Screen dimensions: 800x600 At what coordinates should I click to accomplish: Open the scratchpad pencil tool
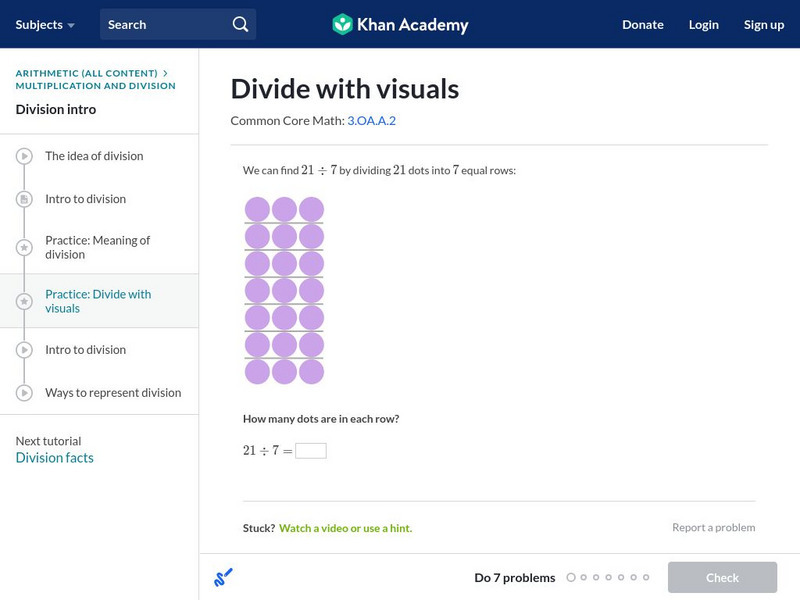(x=222, y=577)
